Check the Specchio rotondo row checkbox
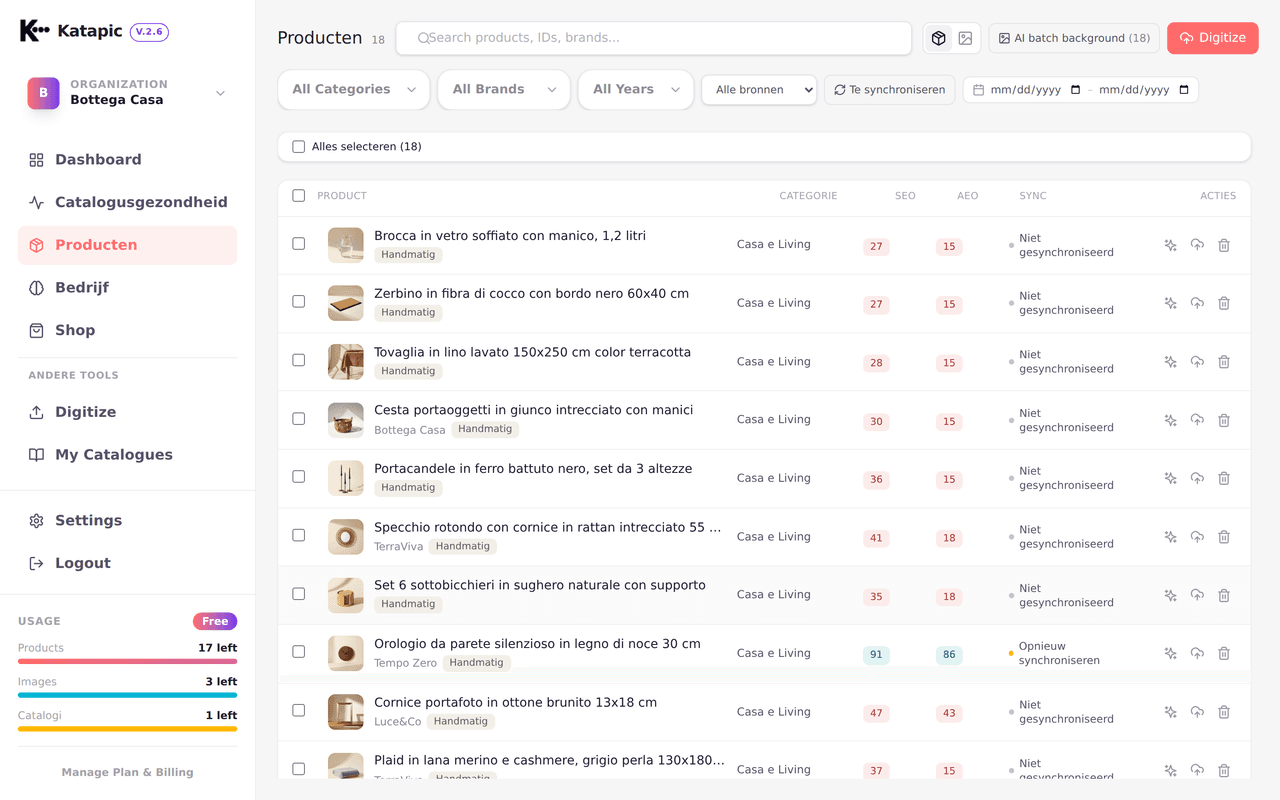The height and width of the screenshot is (800, 1280). coord(298,535)
